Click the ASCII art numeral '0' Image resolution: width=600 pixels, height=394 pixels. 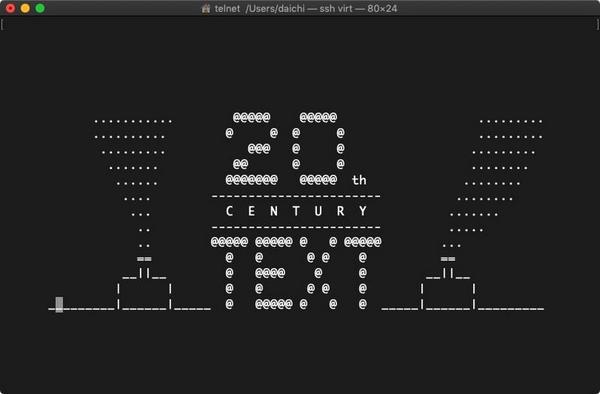[x=318, y=148]
